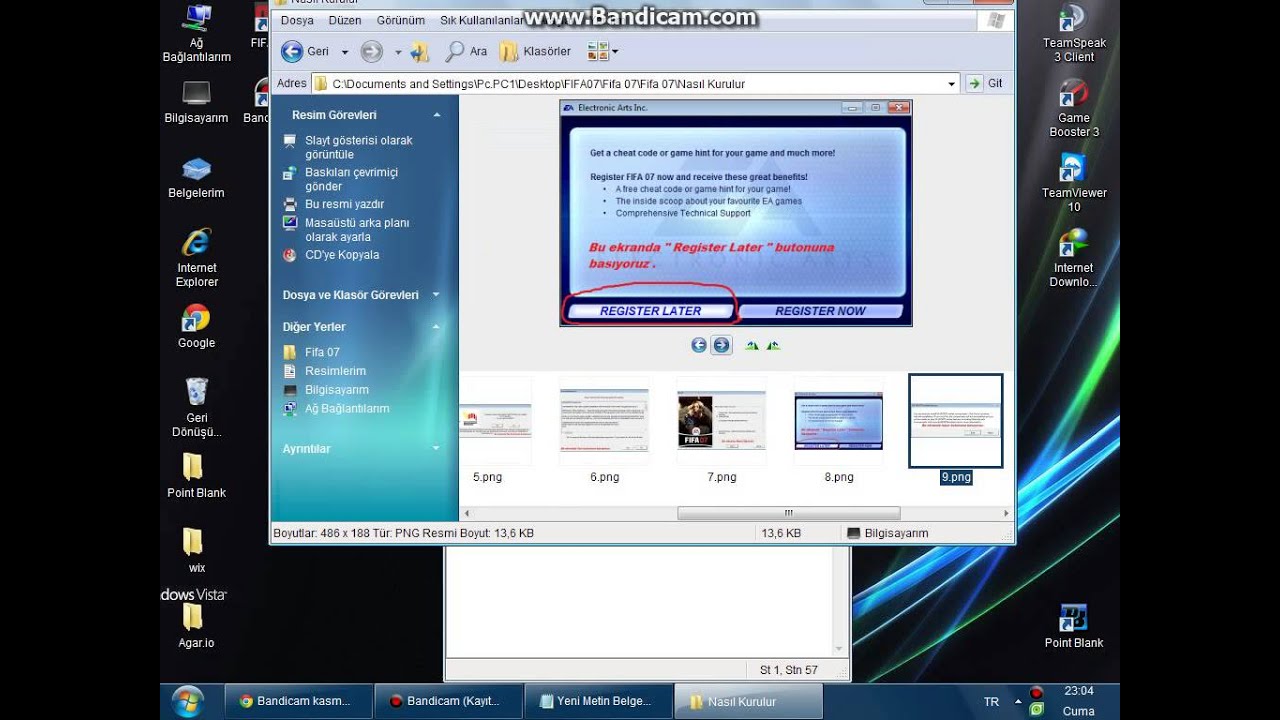Image resolution: width=1280 pixels, height=720 pixels.
Task: Click the Windows Start orb
Action: coord(187,701)
